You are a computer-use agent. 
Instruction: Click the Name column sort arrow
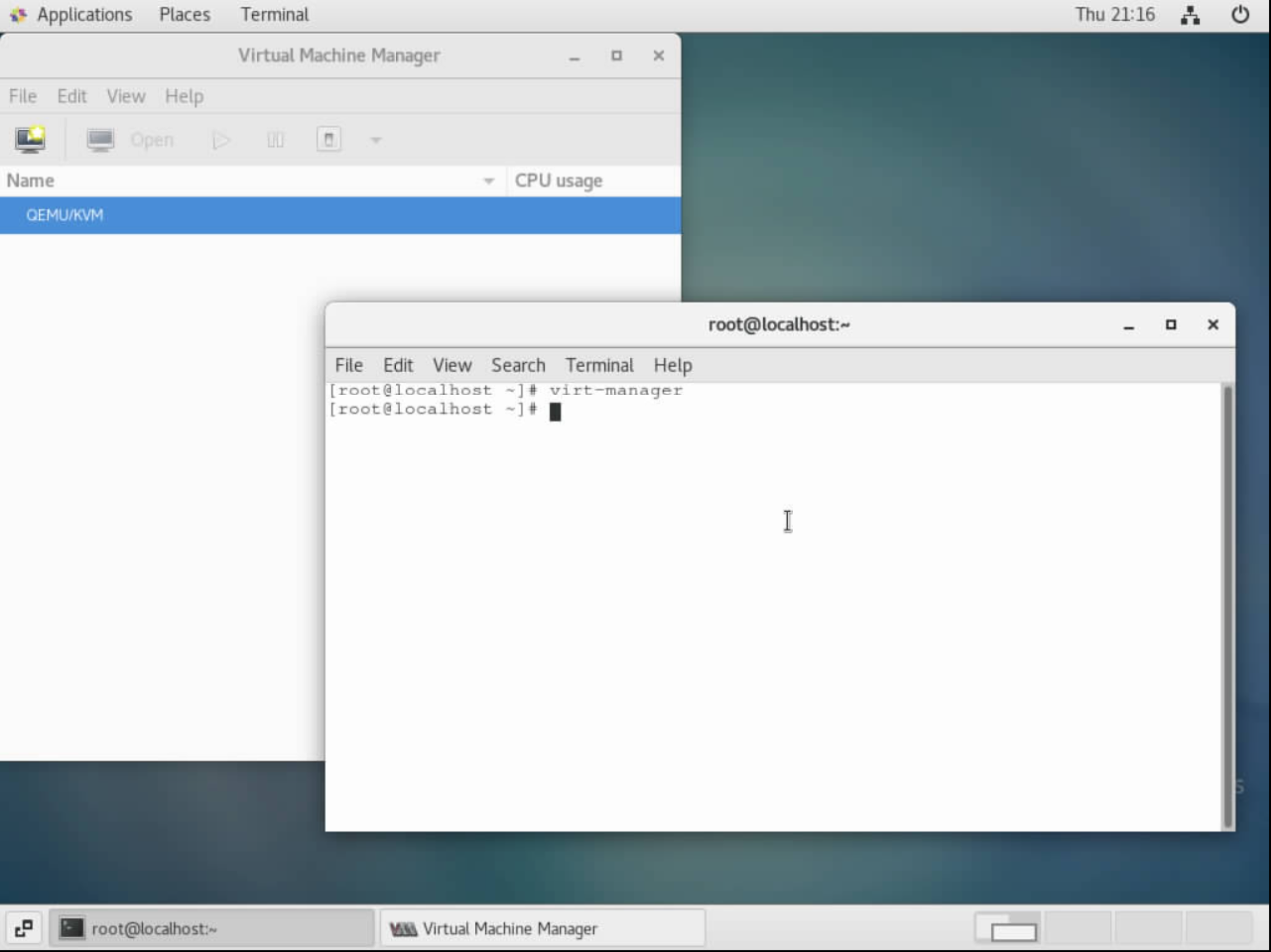click(489, 181)
